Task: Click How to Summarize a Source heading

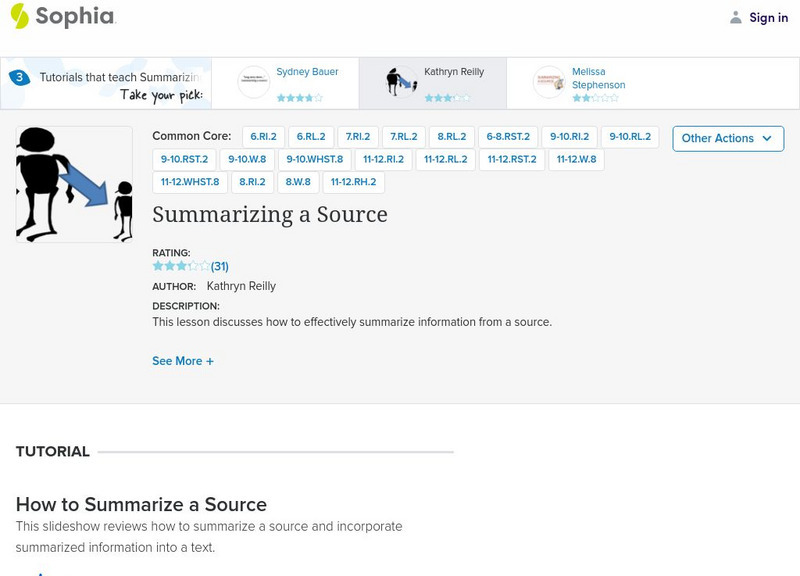Action: 141,505
